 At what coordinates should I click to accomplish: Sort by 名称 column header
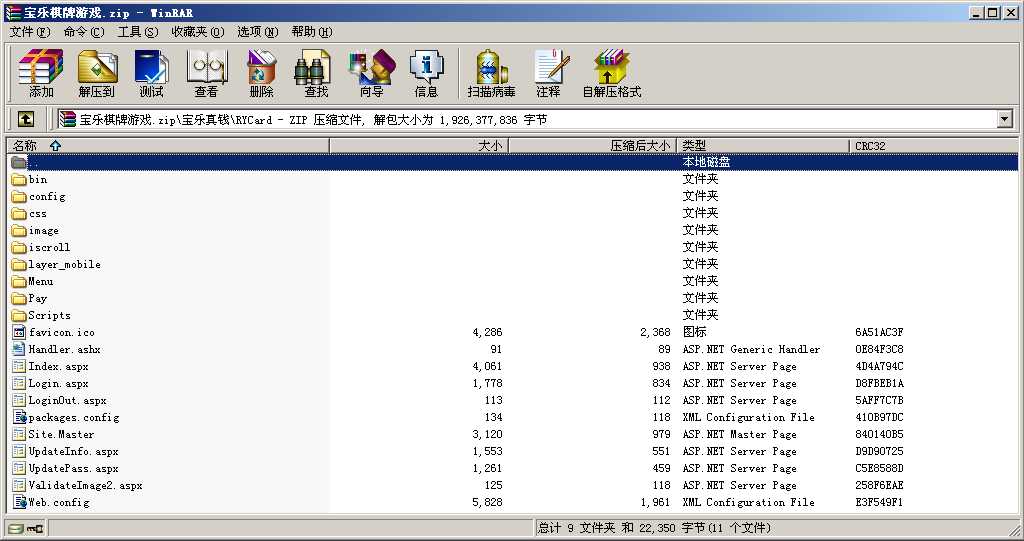168,145
